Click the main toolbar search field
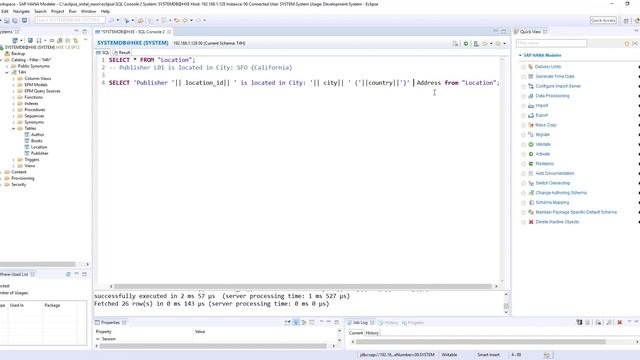 (x=70, y=20)
